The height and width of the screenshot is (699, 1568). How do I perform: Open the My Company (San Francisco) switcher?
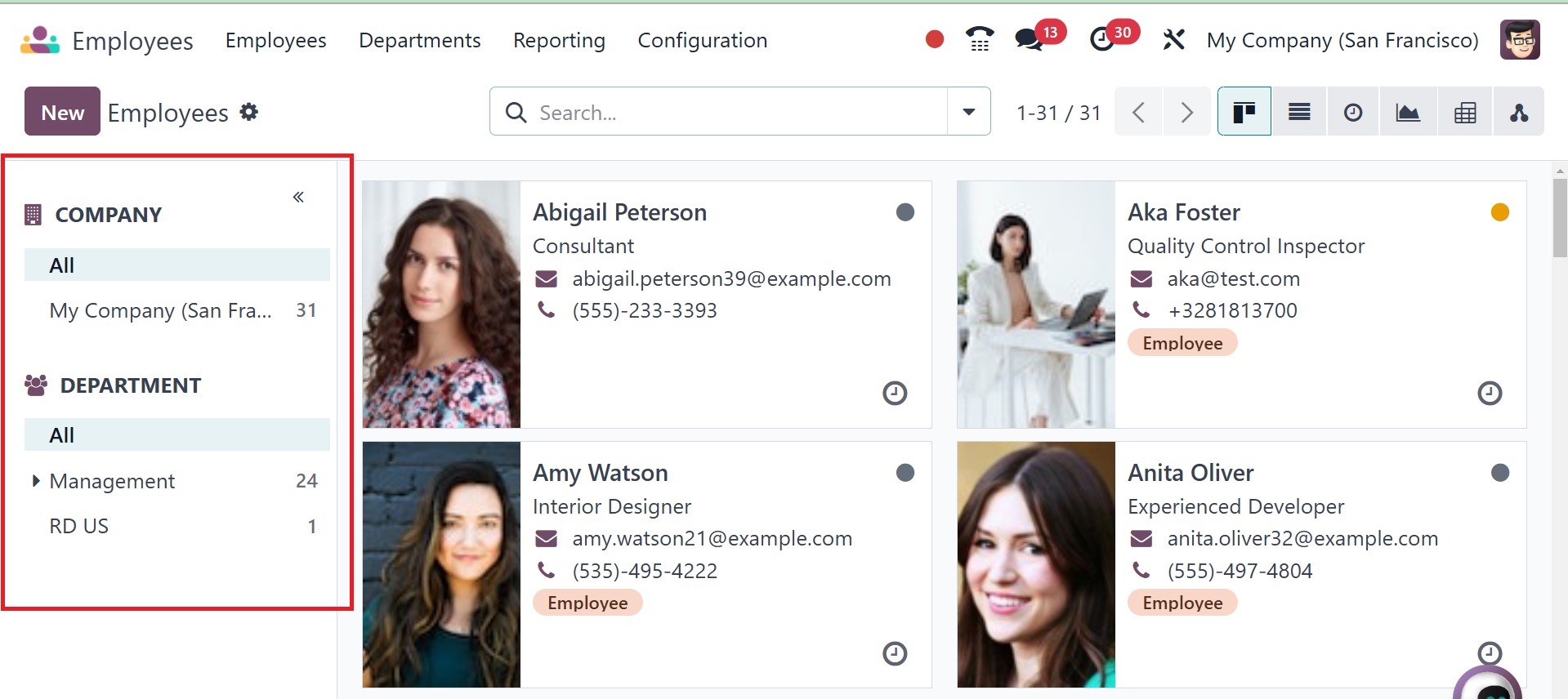point(1342,40)
